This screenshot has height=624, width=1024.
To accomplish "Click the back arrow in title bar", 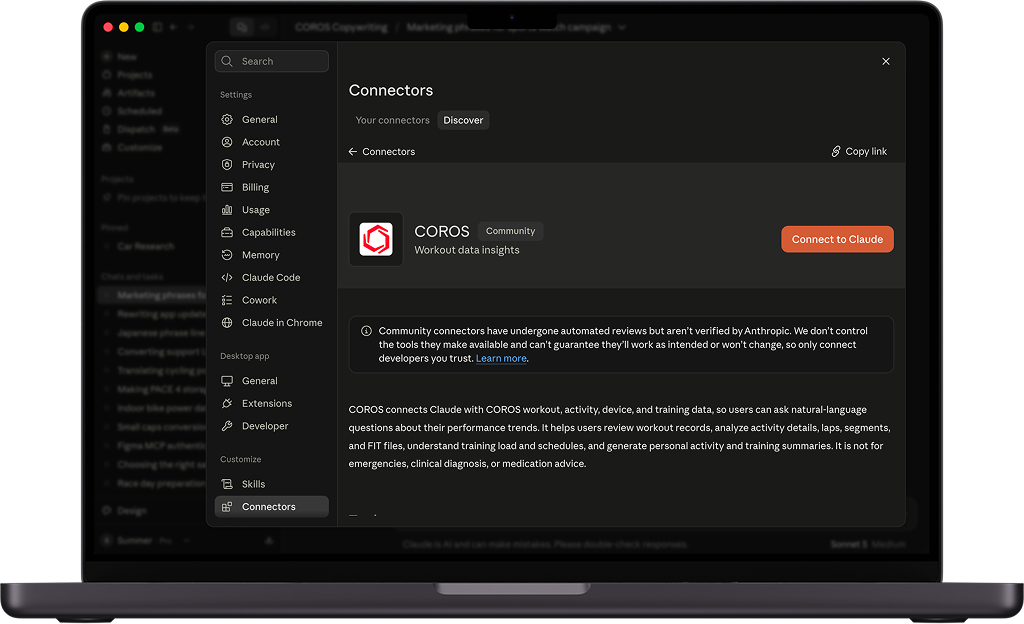I will pyautogui.click(x=174, y=27).
